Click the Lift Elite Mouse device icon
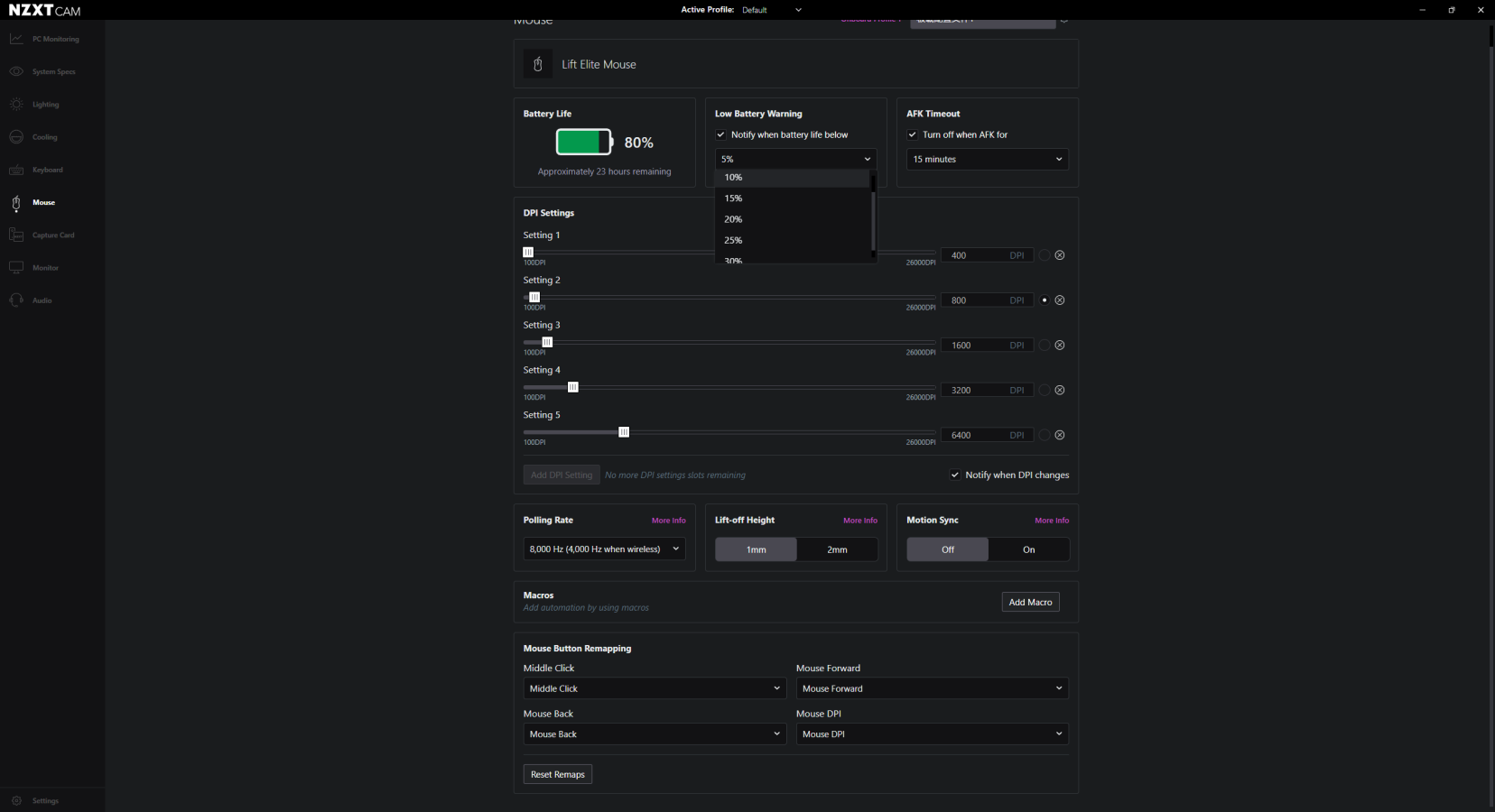 point(538,64)
